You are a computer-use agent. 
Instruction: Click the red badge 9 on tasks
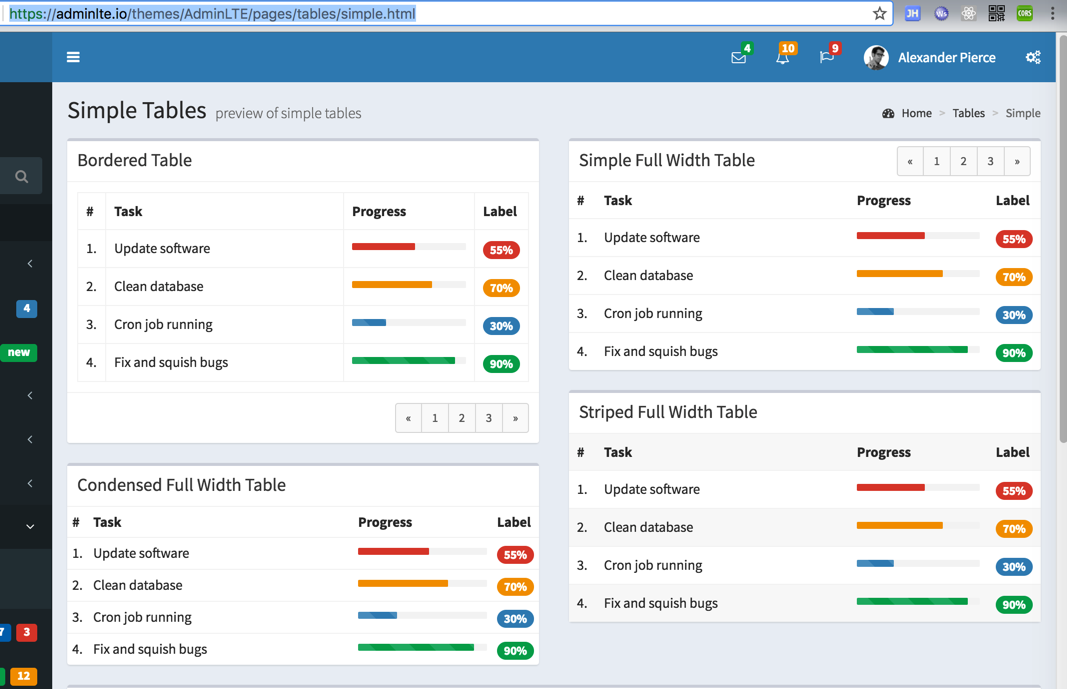(835, 48)
